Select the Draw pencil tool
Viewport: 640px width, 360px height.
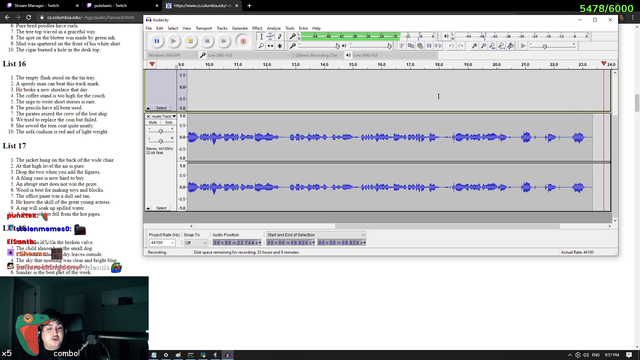tap(280, 37)
